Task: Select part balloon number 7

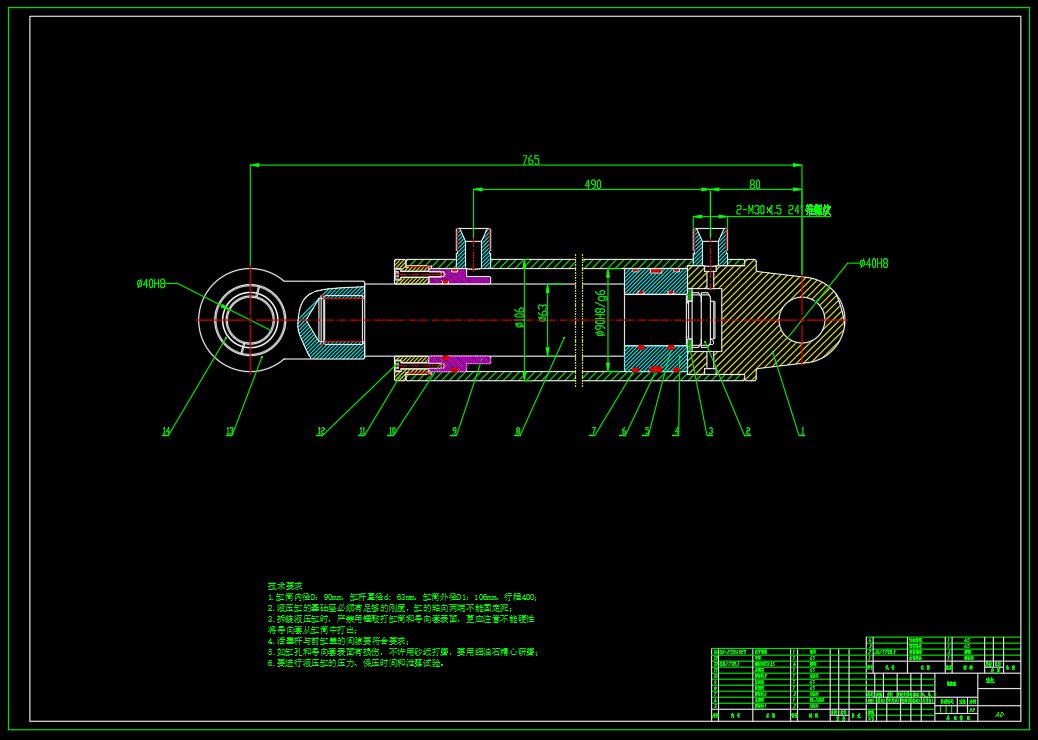Action: click(x=594, y=432)
